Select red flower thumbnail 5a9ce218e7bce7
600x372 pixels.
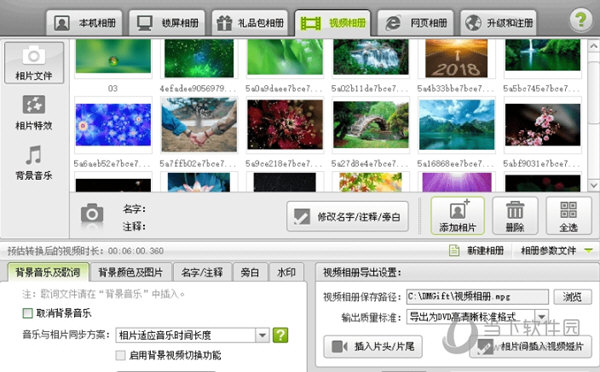(285, 125)
